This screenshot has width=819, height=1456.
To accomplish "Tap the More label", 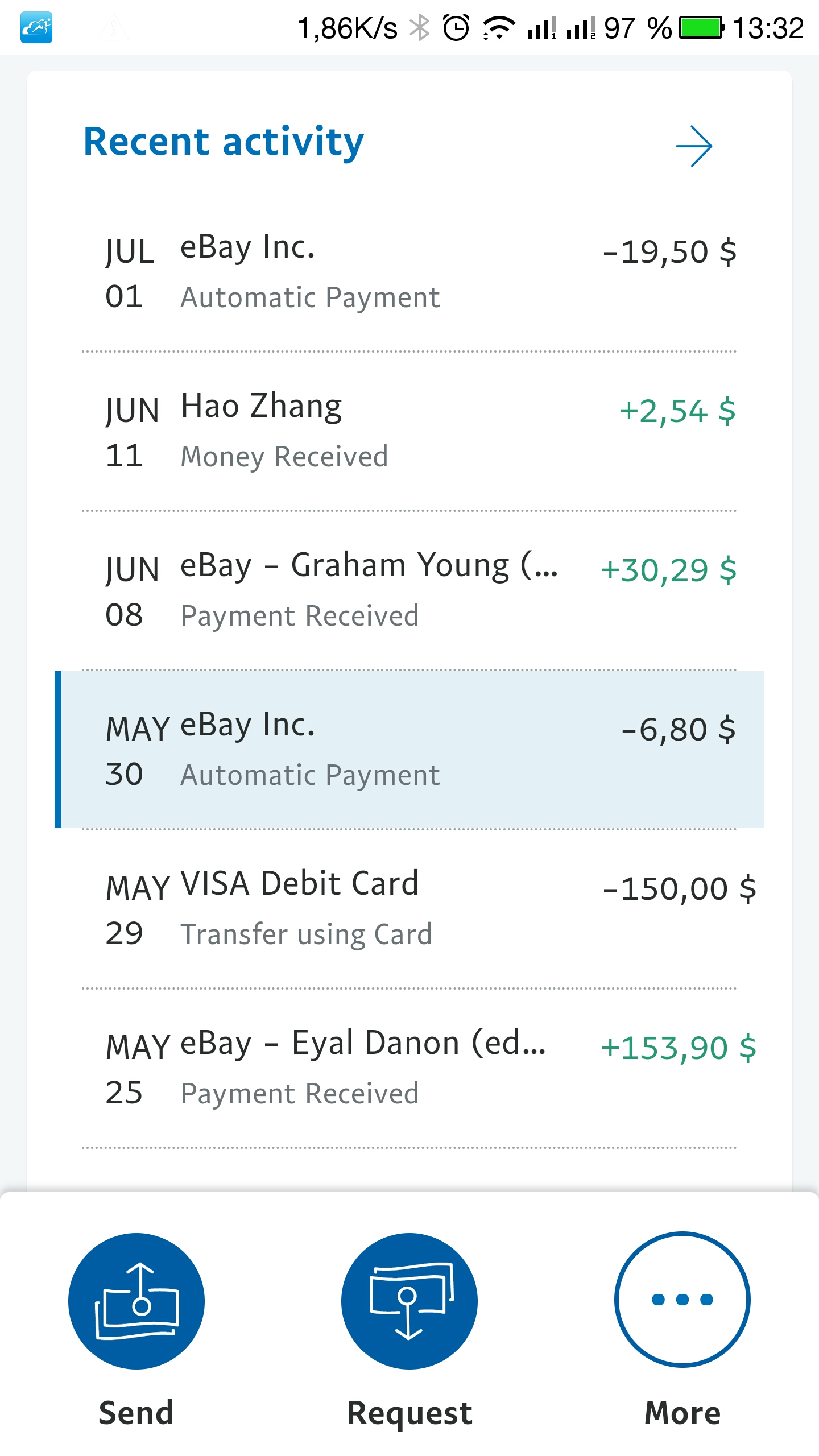I will (682, 1413).
